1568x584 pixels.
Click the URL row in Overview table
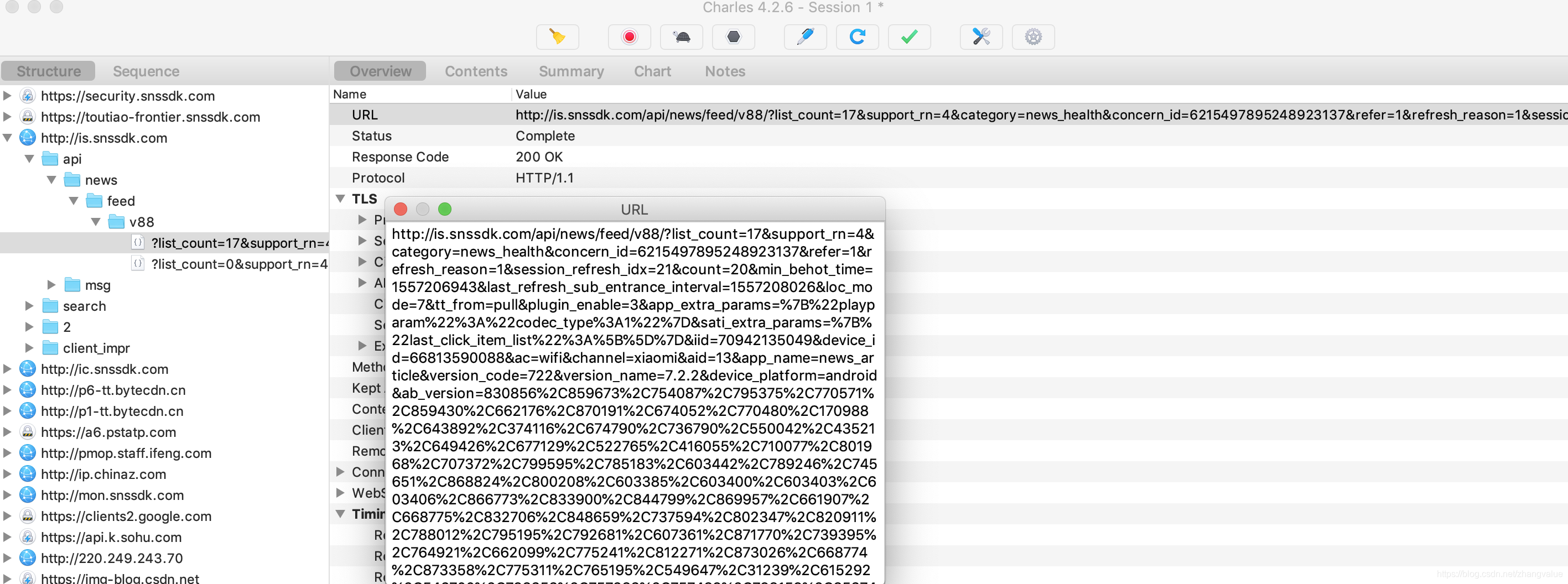[948, 114]
